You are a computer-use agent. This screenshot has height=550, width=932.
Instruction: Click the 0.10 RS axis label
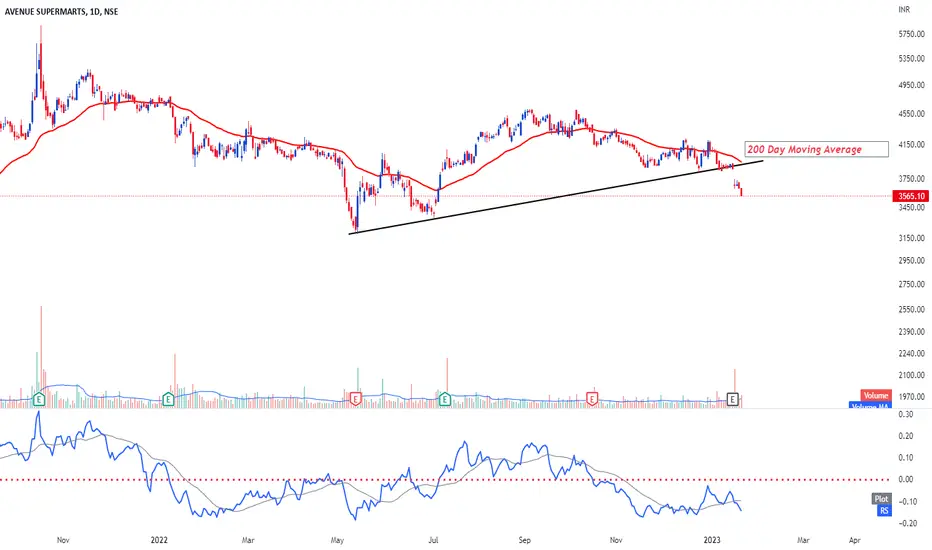(x=906, y=457)
